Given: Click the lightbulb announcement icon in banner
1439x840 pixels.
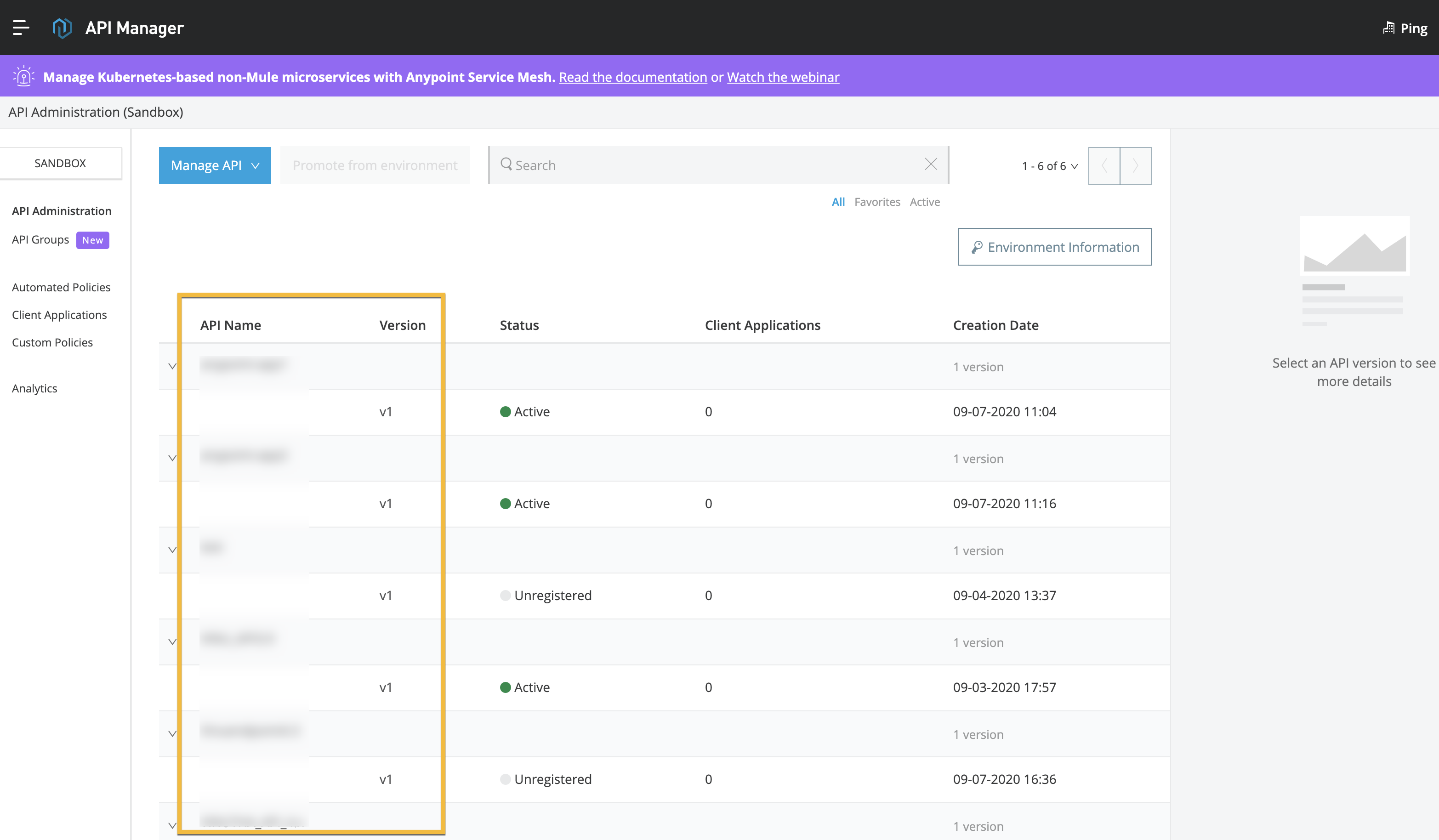Looking at the screenshot, I should [23, 76].
